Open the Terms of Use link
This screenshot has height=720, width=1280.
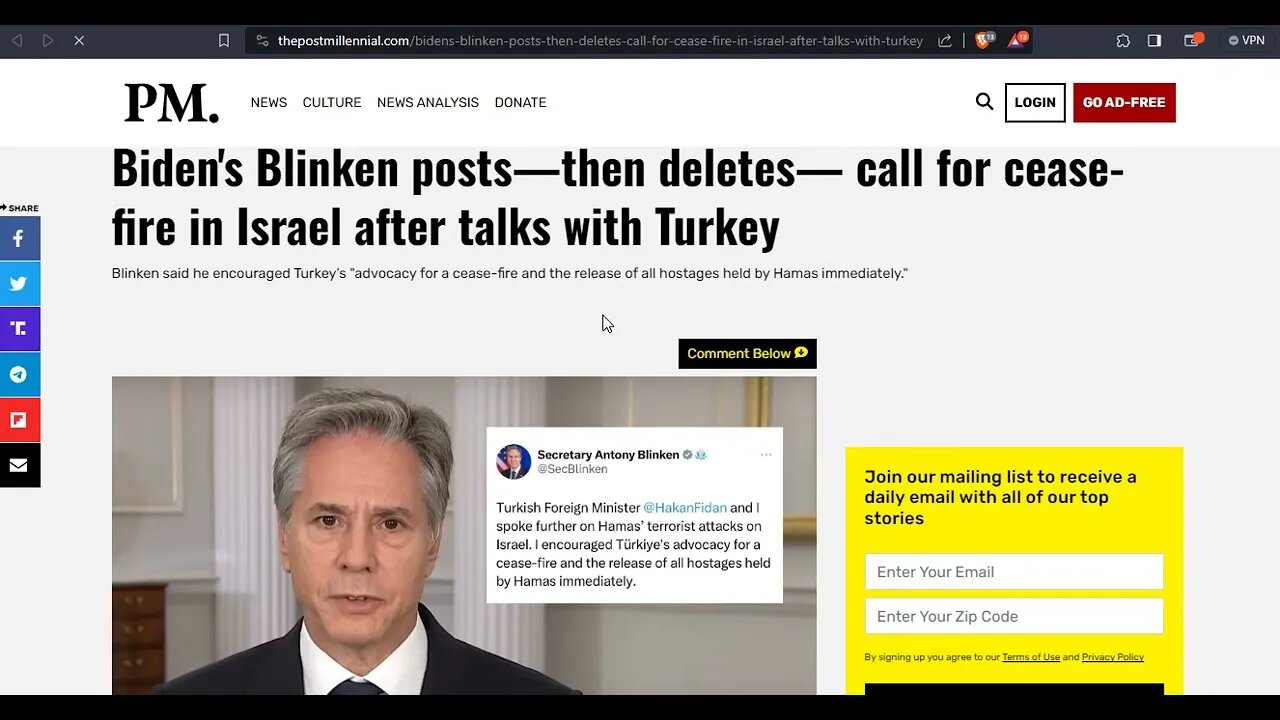pyautogui.click(x=1030, y=657)
